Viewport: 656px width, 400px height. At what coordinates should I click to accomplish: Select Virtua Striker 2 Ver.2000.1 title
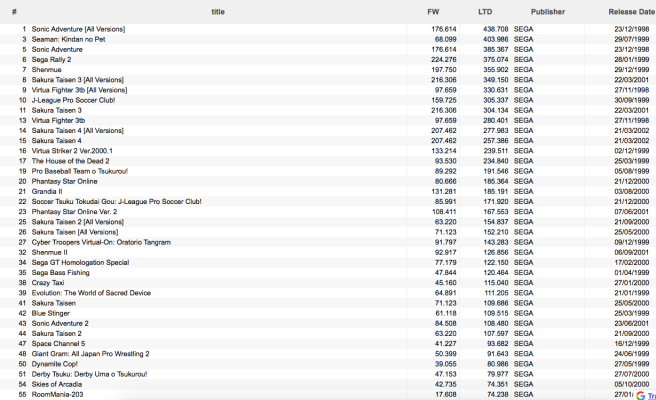click(72, 151)
